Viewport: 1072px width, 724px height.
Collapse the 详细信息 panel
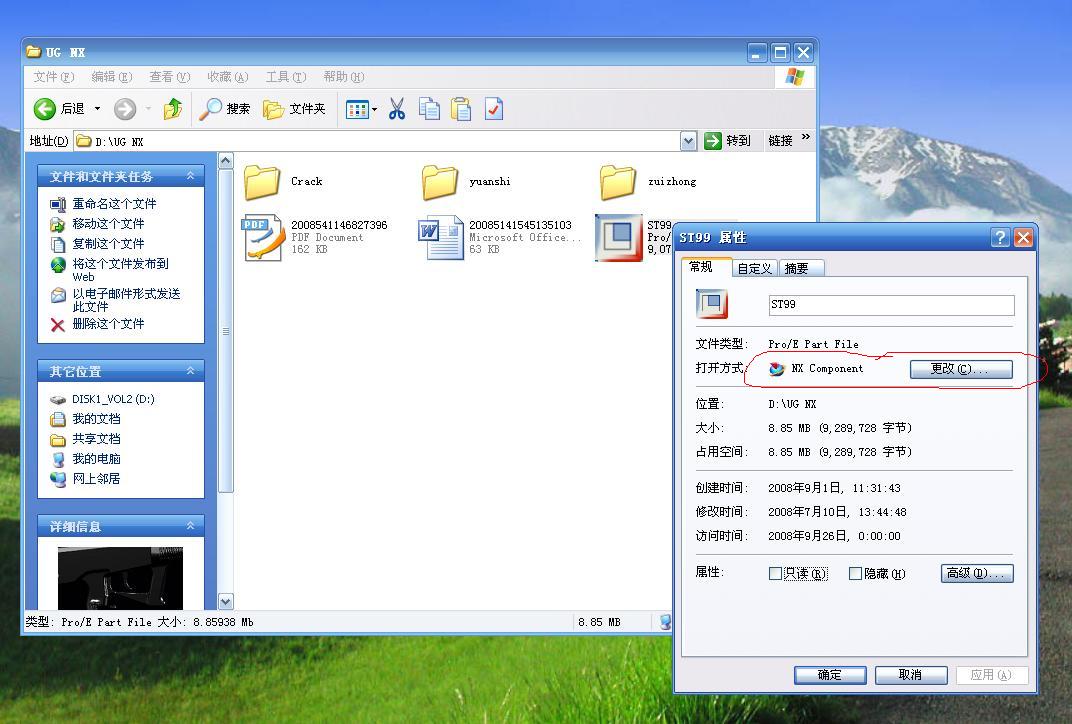191,526
